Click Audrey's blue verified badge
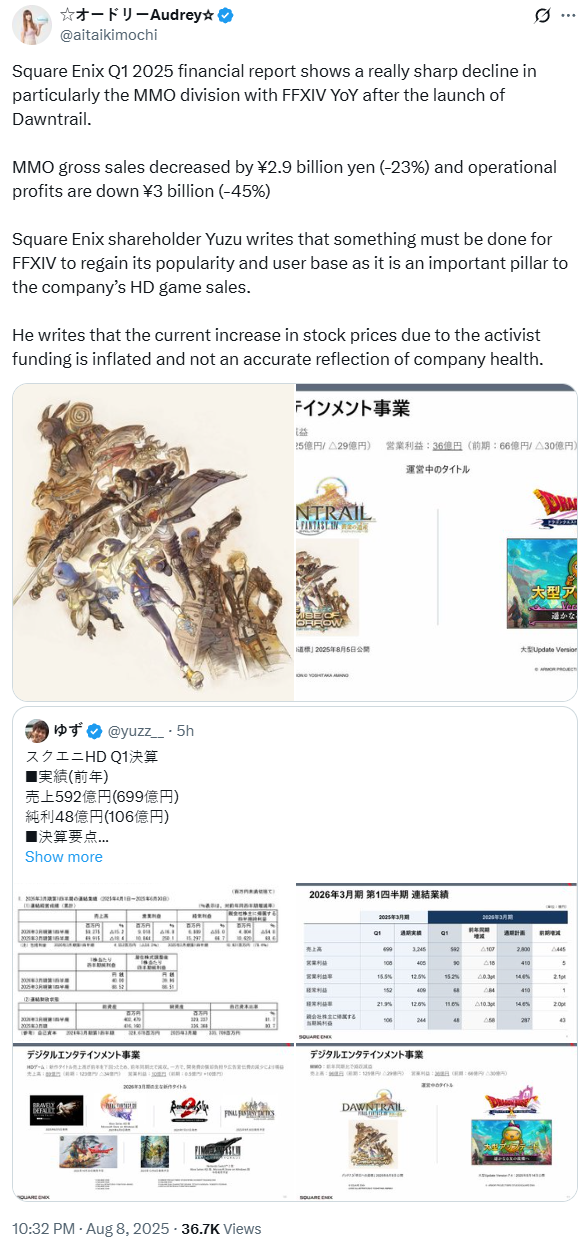 pos(227,15)
